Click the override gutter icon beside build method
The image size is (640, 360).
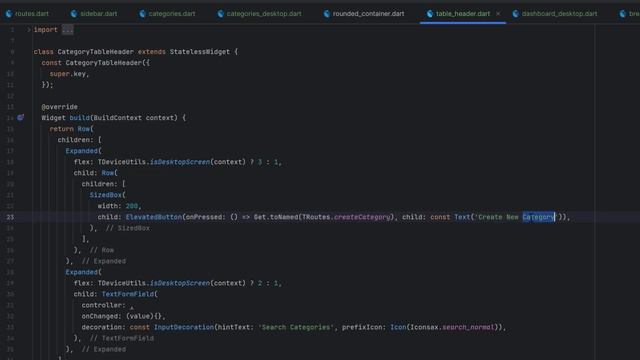point(20,118)
